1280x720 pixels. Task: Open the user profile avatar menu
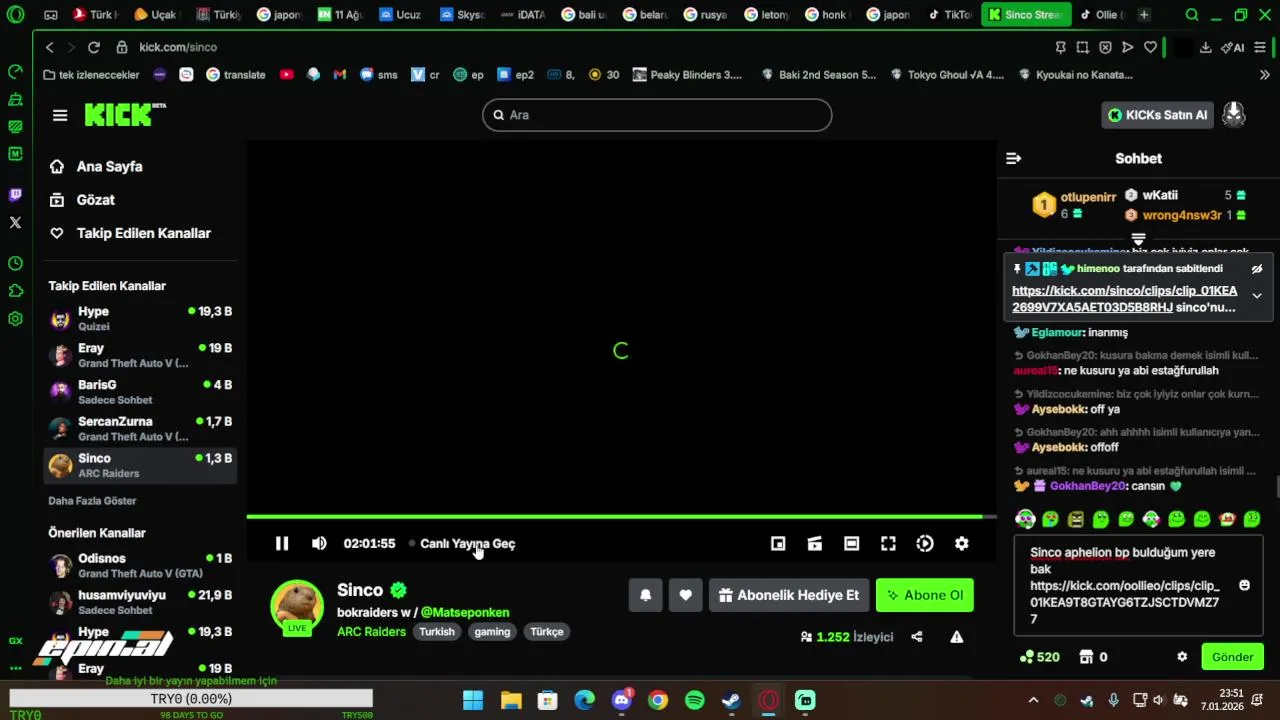[x=1234, y=115]
